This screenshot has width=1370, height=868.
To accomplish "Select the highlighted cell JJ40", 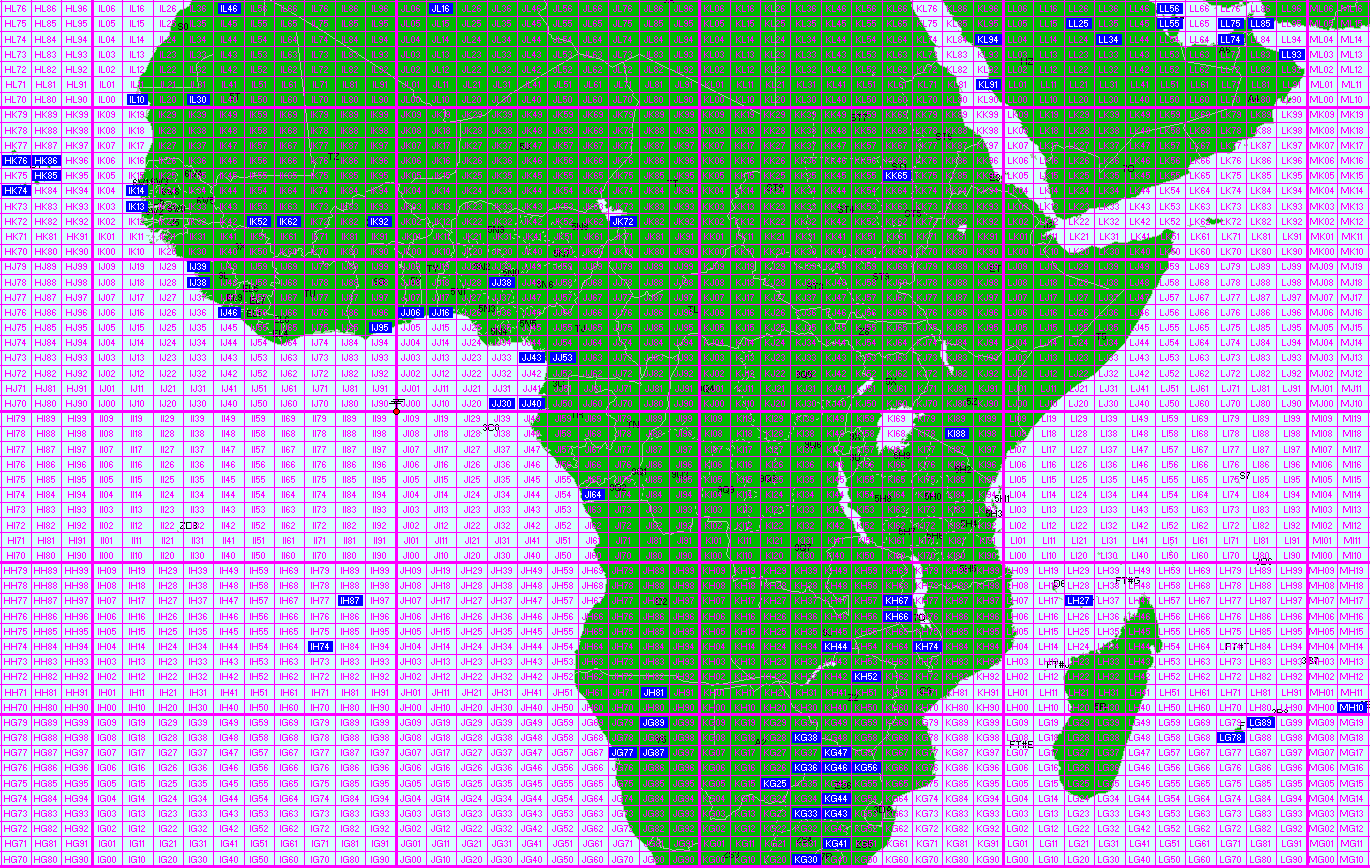I will [x=532, y=403].
